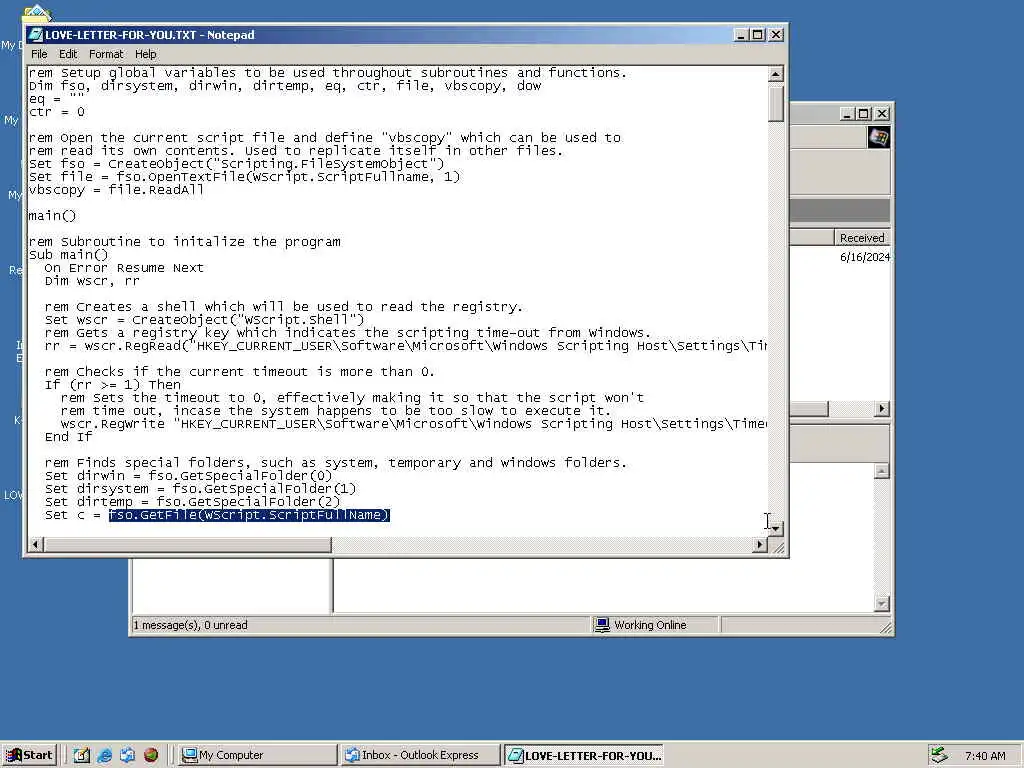This screenshot has width=1024, height=768.
Task: Click the Notepad horizontal scroll thumb
Action: pyautogui.click(x=188, y=544)
